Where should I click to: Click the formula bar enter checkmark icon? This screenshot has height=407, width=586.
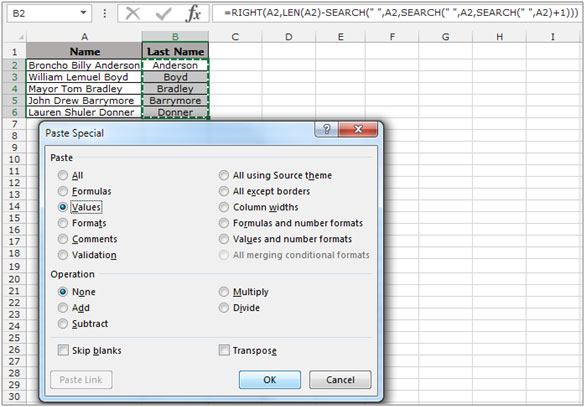click(x=163, y=14)
